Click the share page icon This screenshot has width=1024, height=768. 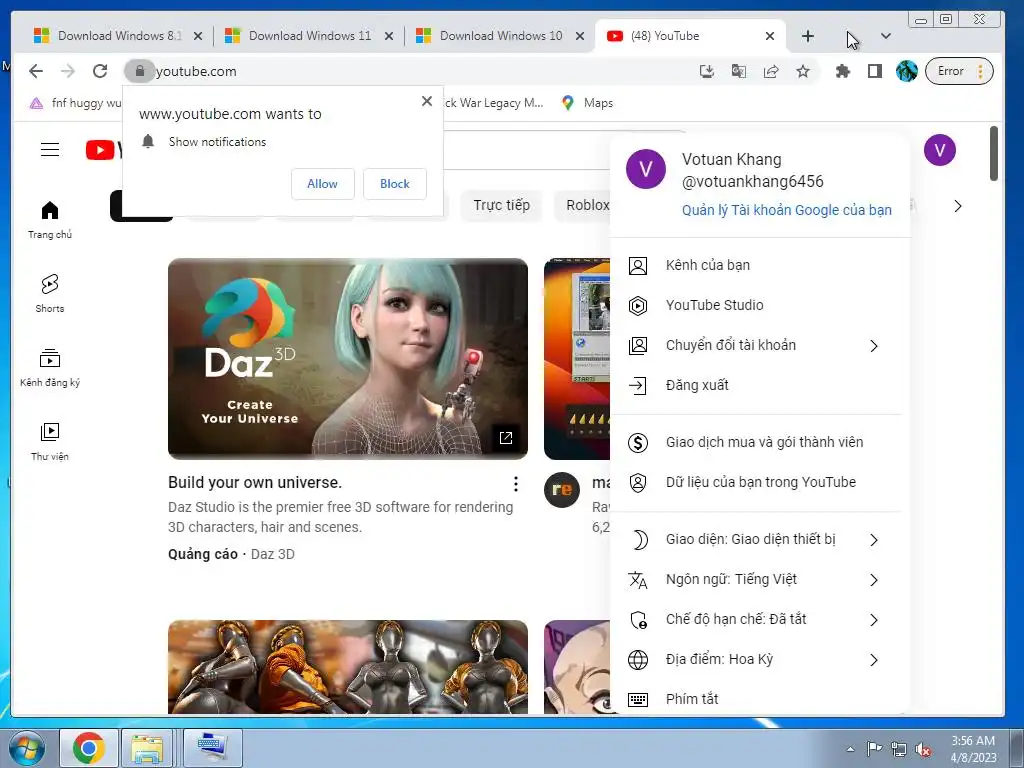pyautogui.click(x=771, y=71)
